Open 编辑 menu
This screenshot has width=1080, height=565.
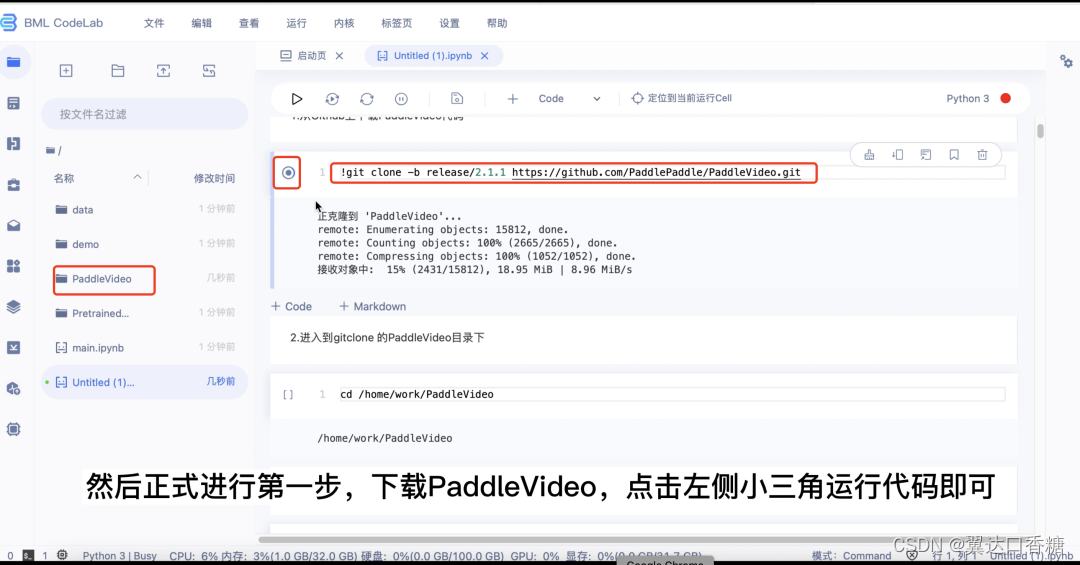click(x=201, y=23)
